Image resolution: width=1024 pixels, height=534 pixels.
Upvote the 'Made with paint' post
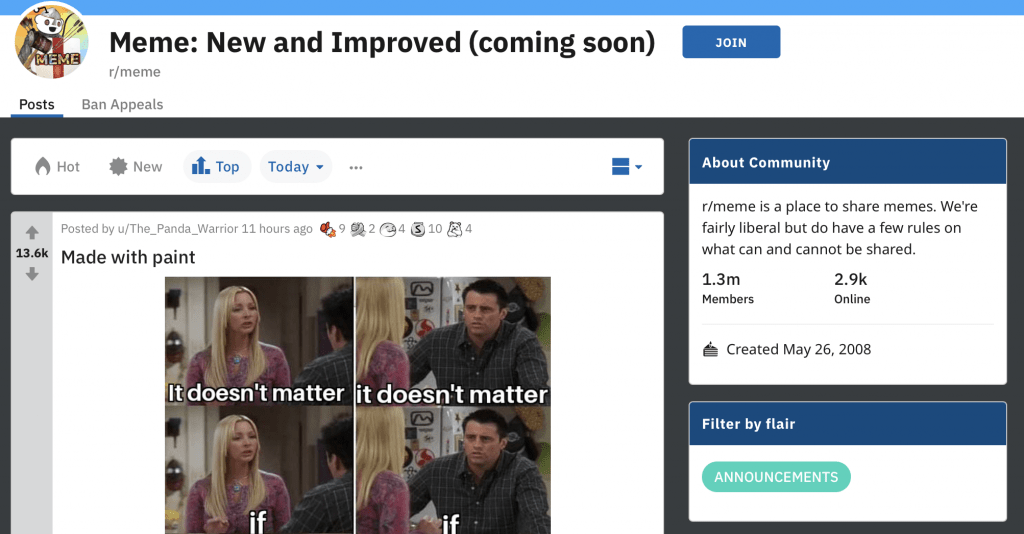pyautogui.click(x=32, y=232)
